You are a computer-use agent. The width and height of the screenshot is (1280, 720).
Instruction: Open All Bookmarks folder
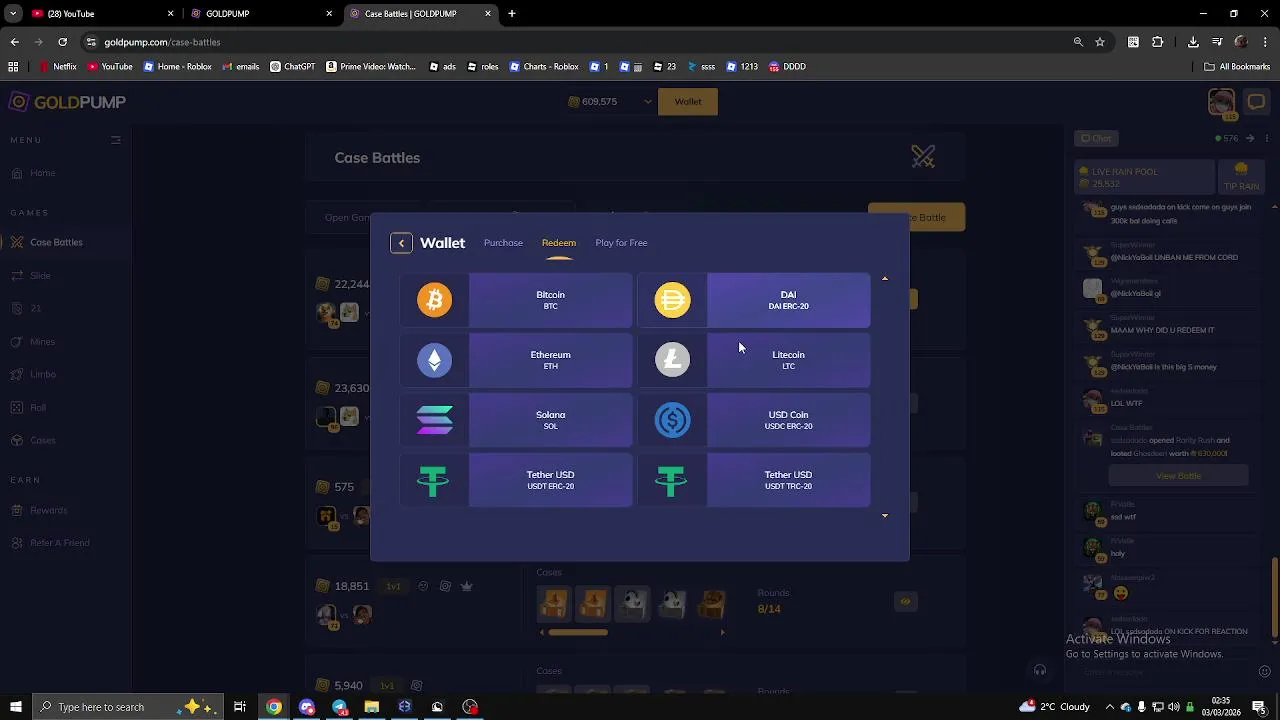click(x=1237, y=67)
